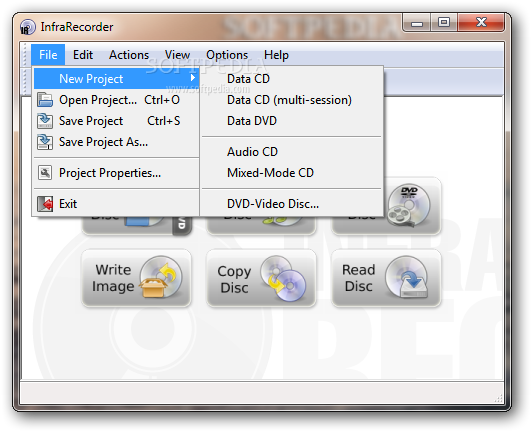Open the Actions menu
The width and height of the screenshot is (532, 432).
129,55
